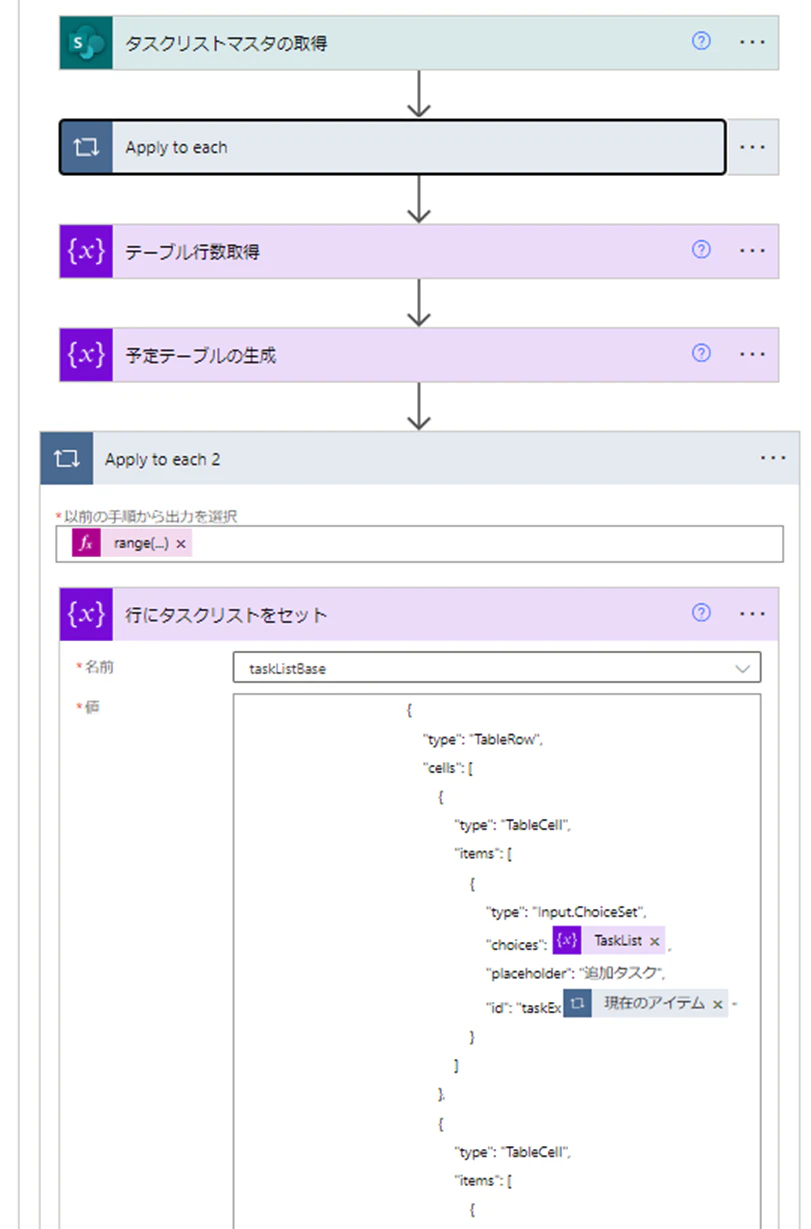Open help for 予定テーブルの生成 step
The image size is (811, 1229).
(x=701, y=354)
